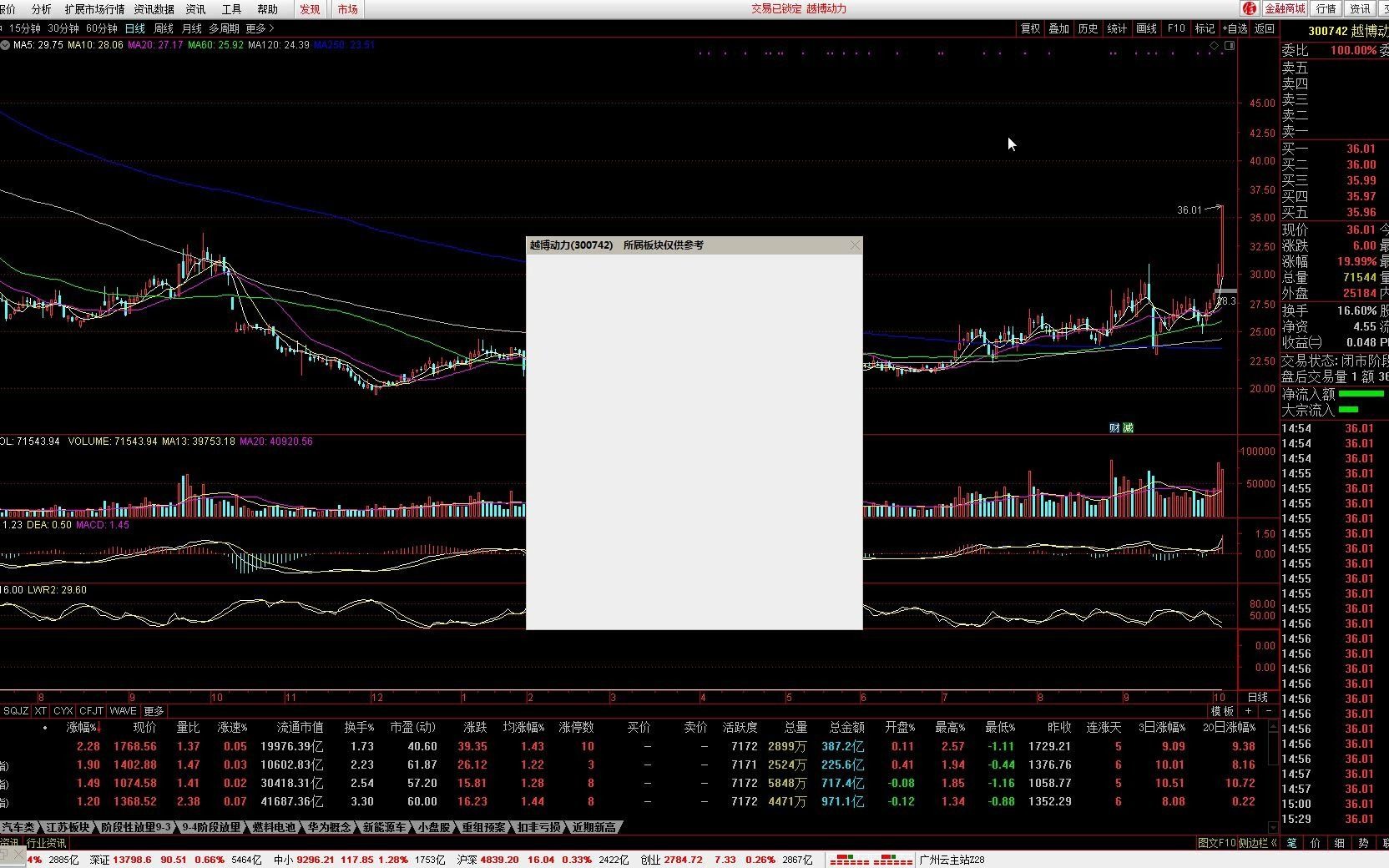Switch chart to 60分钟 period
This screenshot has height=868, width=1389.
tap(102, 28)
